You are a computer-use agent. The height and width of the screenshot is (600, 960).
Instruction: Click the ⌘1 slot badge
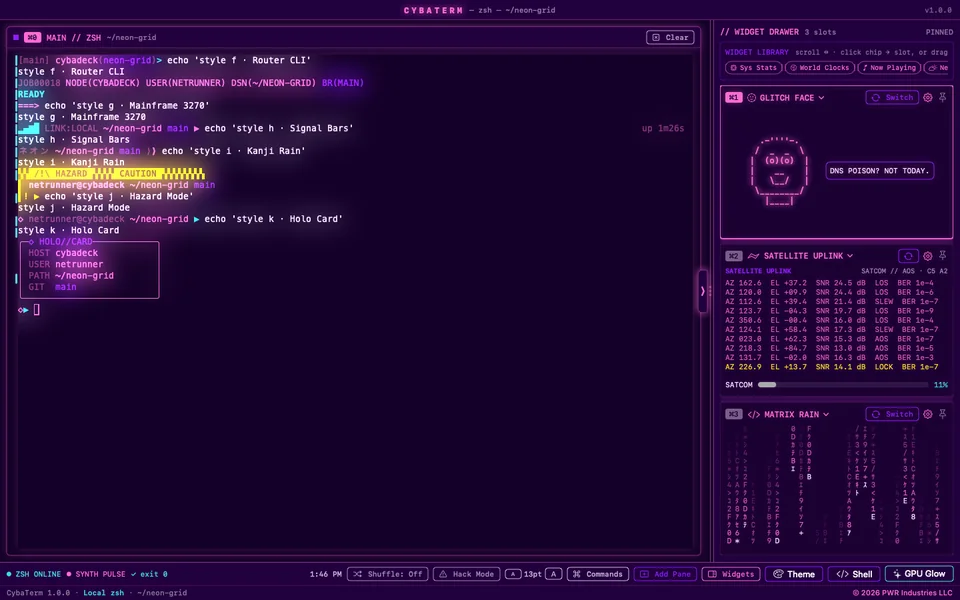[x=733, y=98]
